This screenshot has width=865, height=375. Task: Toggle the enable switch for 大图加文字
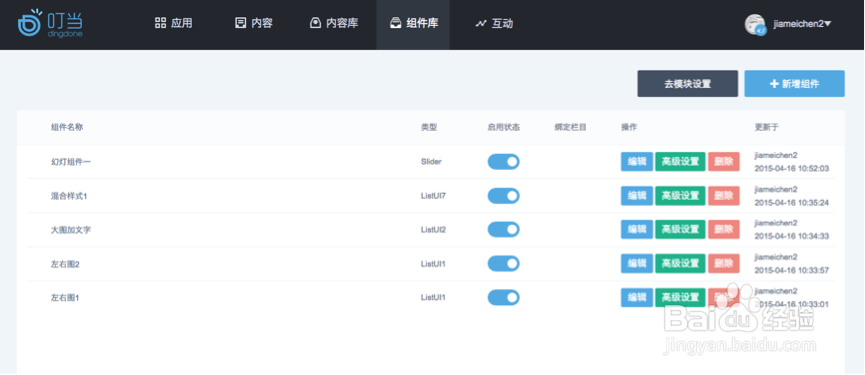coord(503,229)
